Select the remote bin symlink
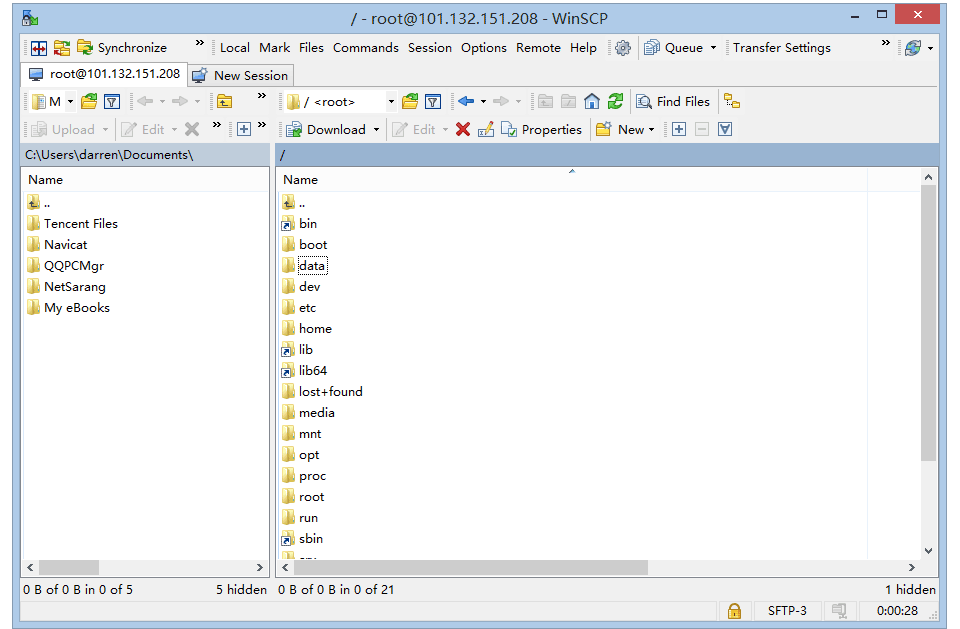The height and width of the screenshot is (629, 960). coord(308,224)
